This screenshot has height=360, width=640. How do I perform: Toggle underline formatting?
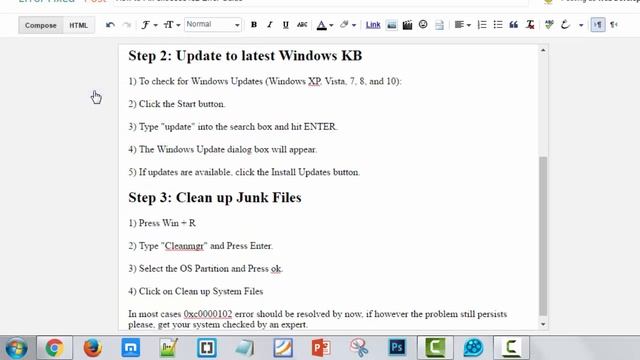pyautogui.click(x=286, y=25)
